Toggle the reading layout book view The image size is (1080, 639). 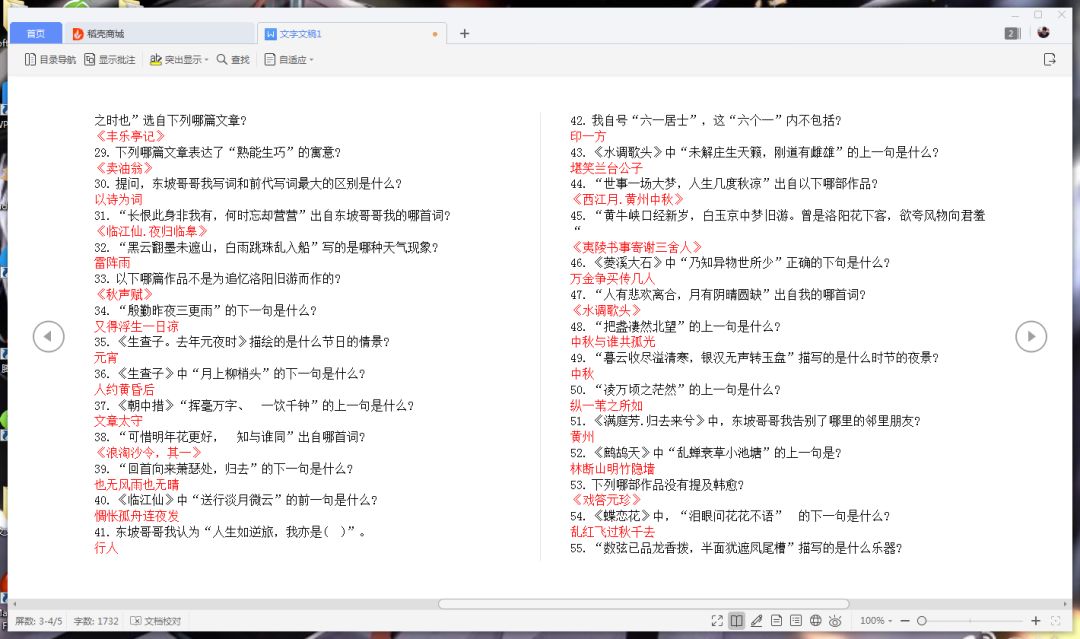pos(737,621)
